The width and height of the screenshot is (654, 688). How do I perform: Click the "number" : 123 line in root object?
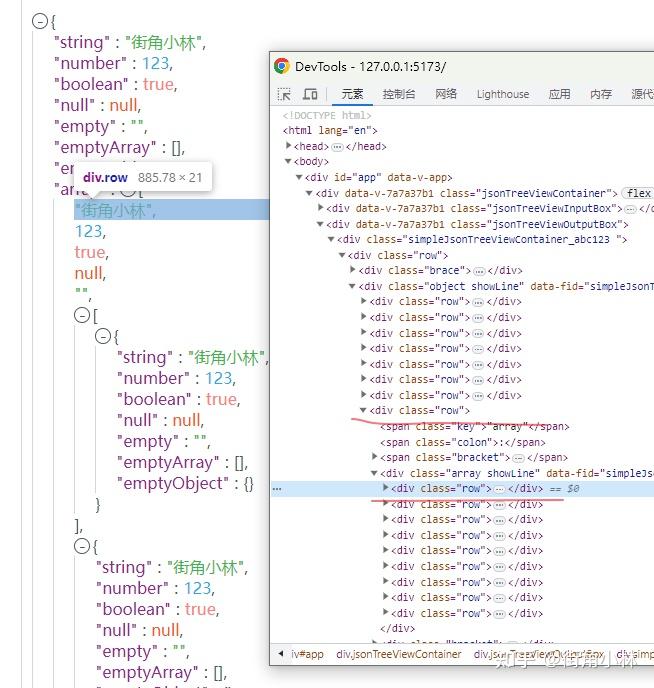coord(114,64)
